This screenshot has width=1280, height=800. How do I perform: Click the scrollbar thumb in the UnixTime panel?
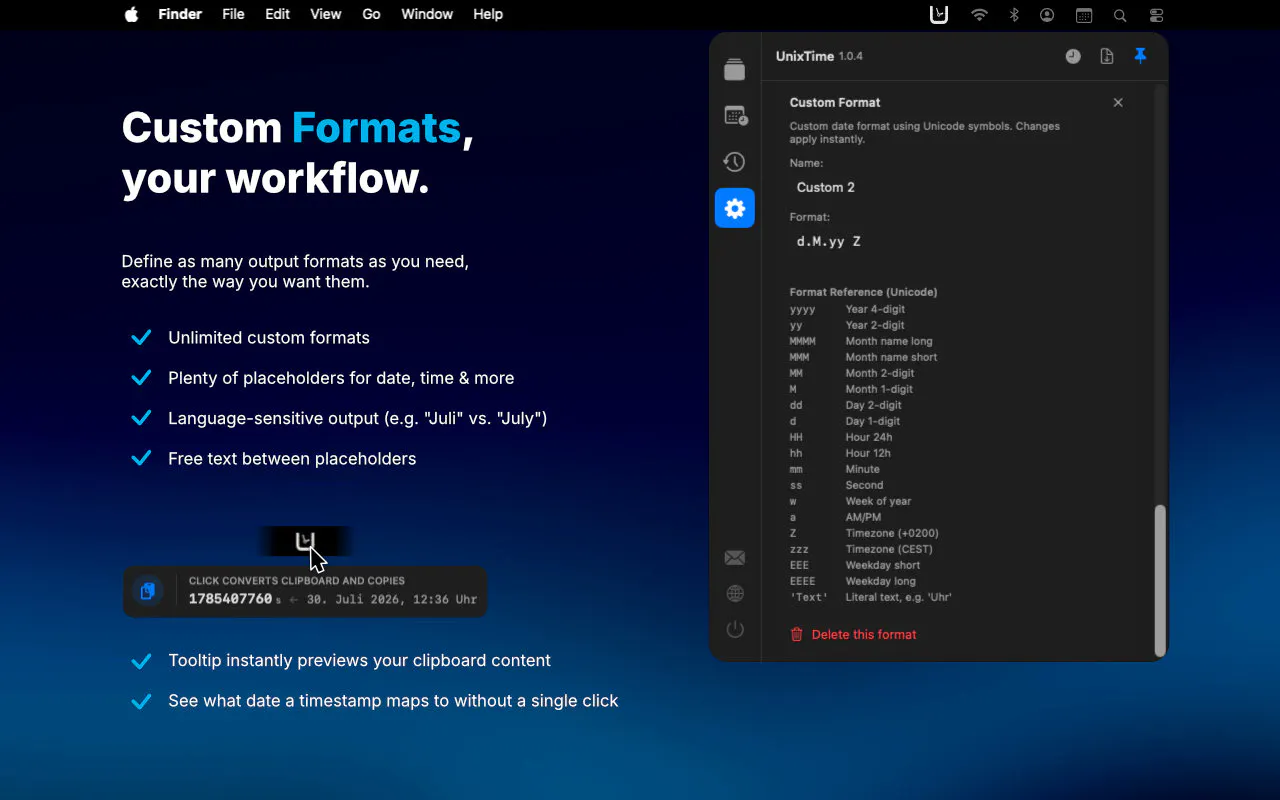(x=1160, y=580)
